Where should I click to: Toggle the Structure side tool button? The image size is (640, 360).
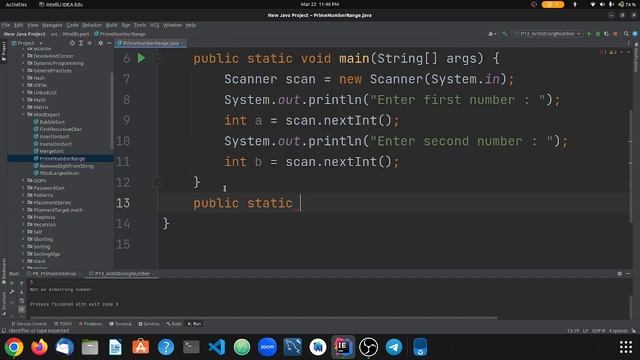tap(4, 303)
